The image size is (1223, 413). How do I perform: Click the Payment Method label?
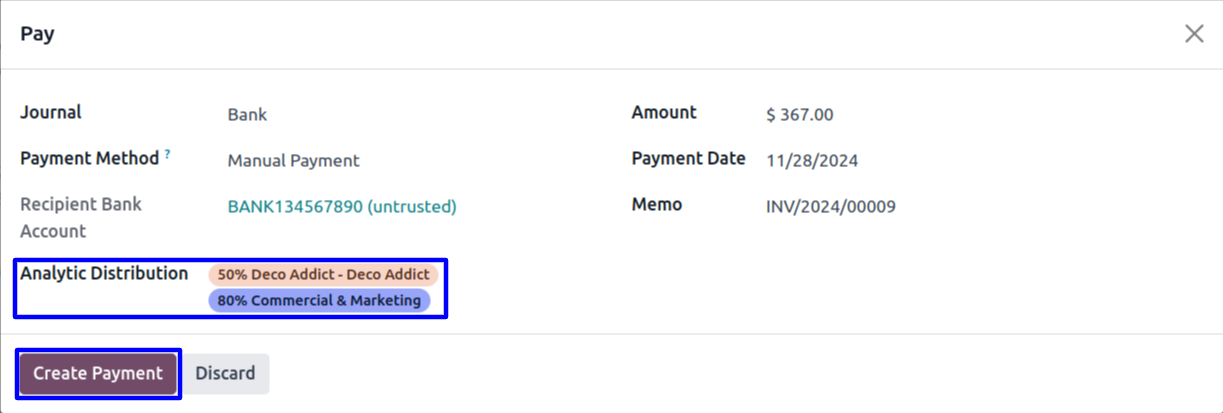click(89, 159)
